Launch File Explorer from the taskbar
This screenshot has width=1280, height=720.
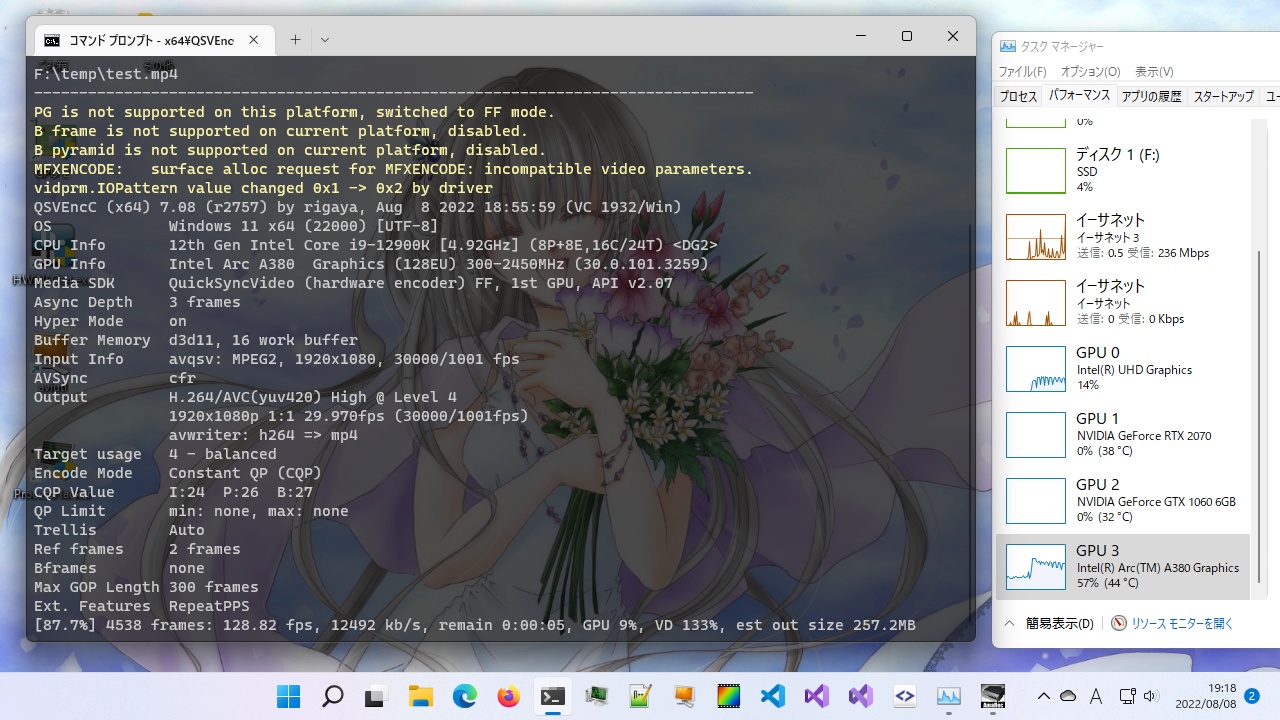420,696
